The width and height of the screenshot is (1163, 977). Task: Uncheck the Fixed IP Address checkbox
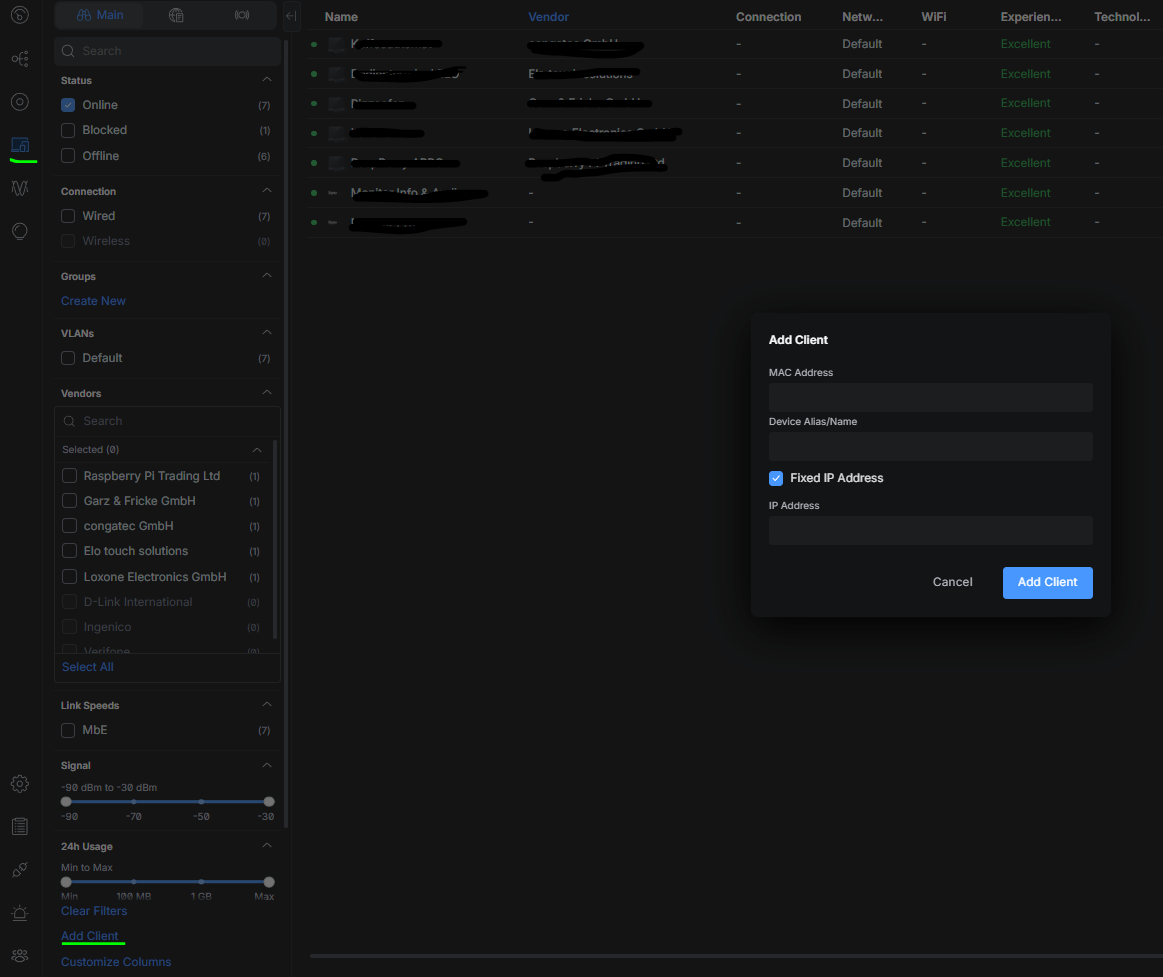(x=776, y=478)
